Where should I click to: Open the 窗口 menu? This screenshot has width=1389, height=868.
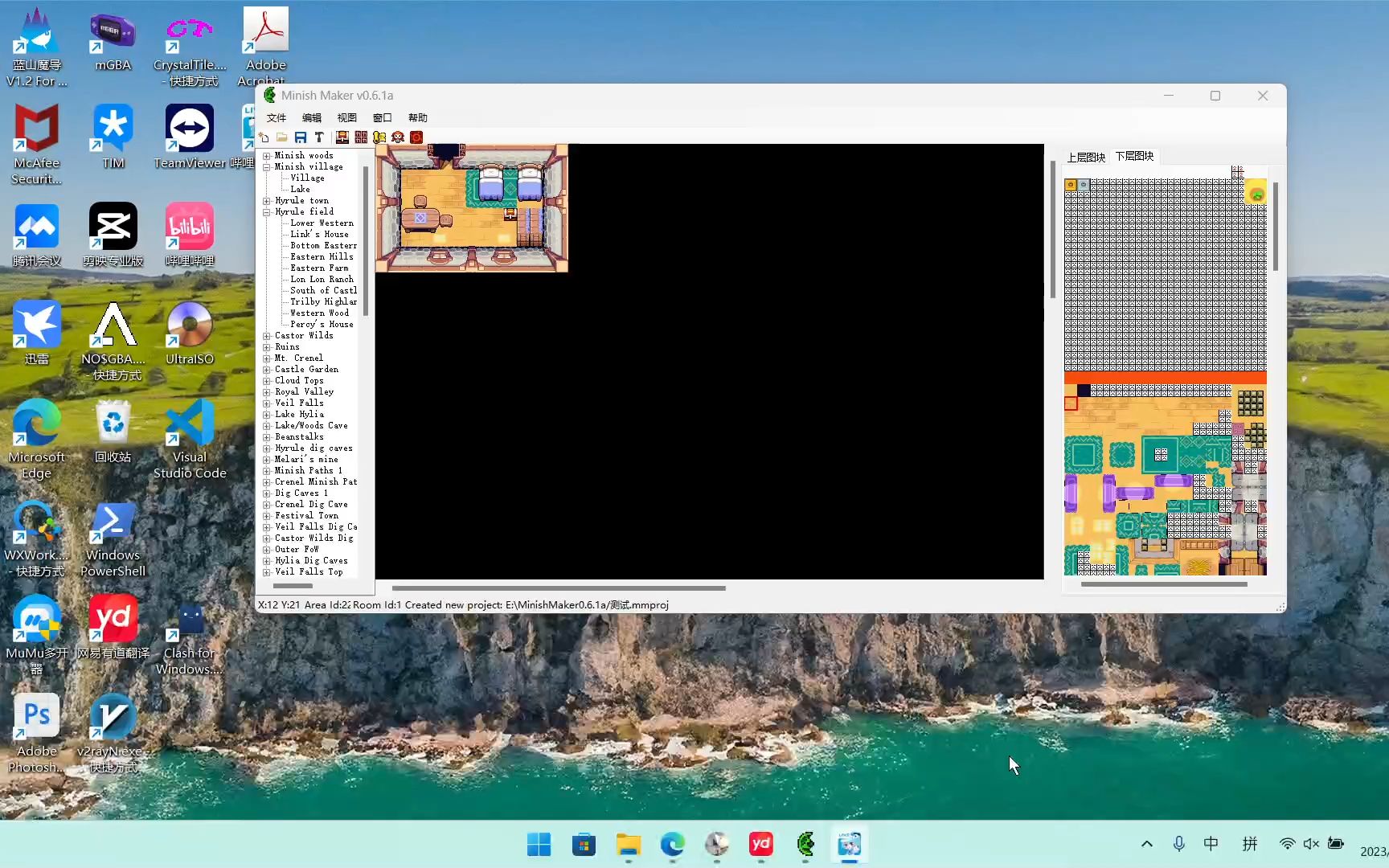tap(383, 117)
